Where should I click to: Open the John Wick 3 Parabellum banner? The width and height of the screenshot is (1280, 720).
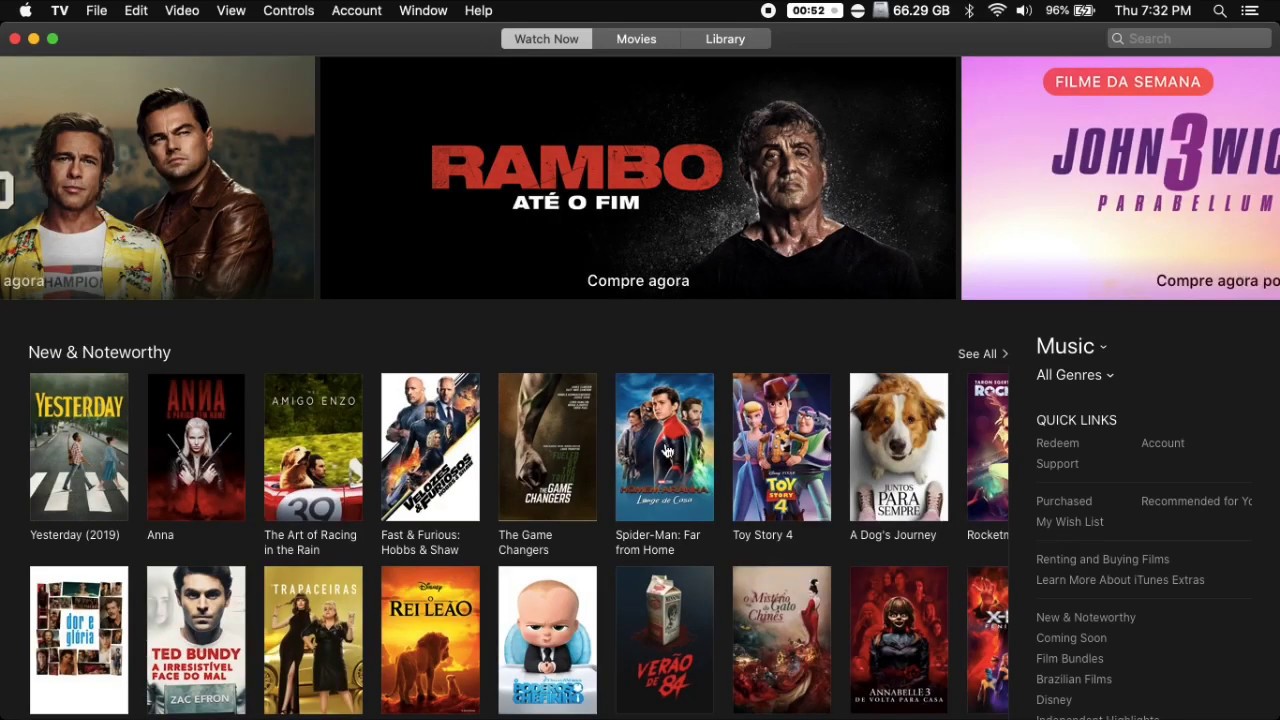tap(1120, 178)
